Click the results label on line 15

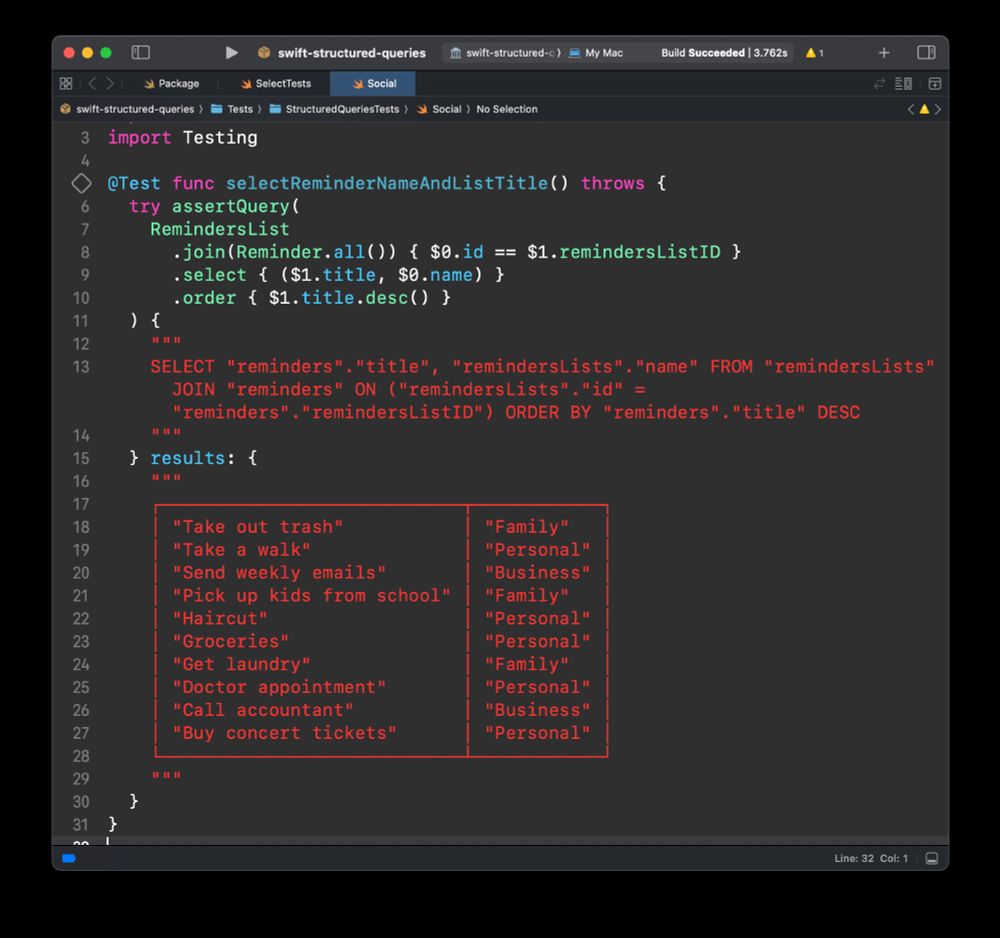188,458
